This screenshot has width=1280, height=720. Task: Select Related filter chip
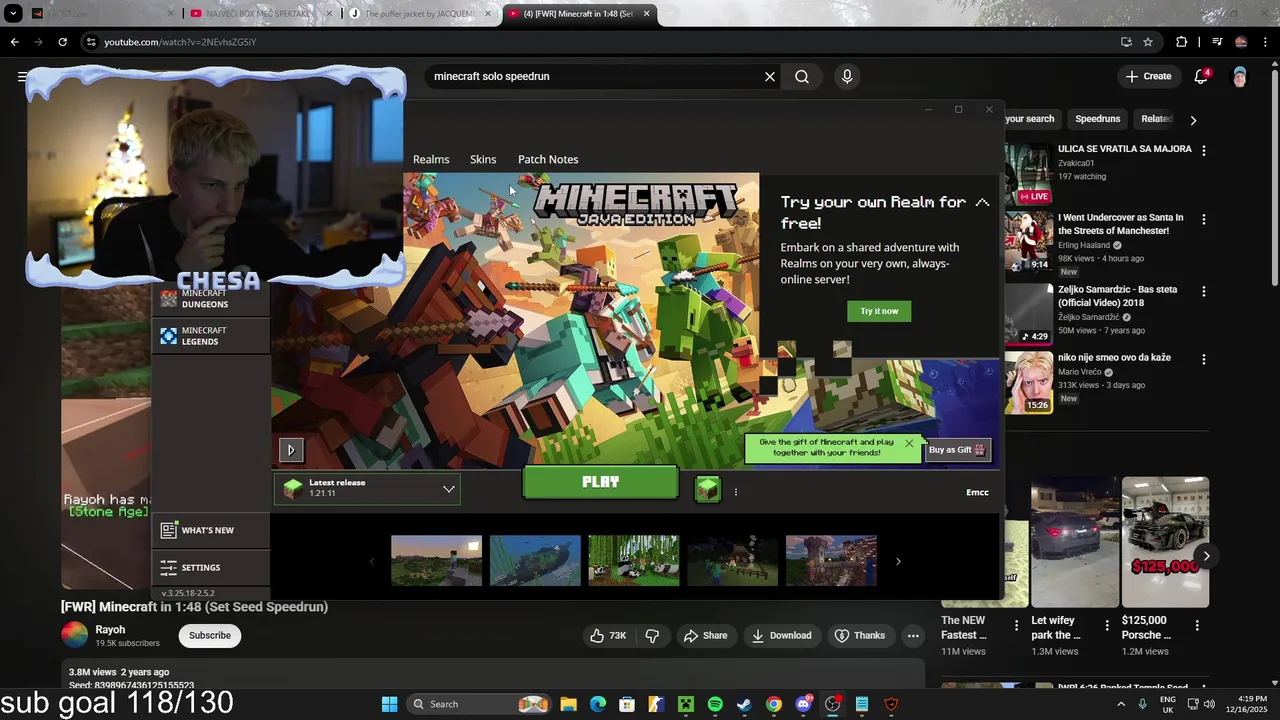pos(1156,119)
